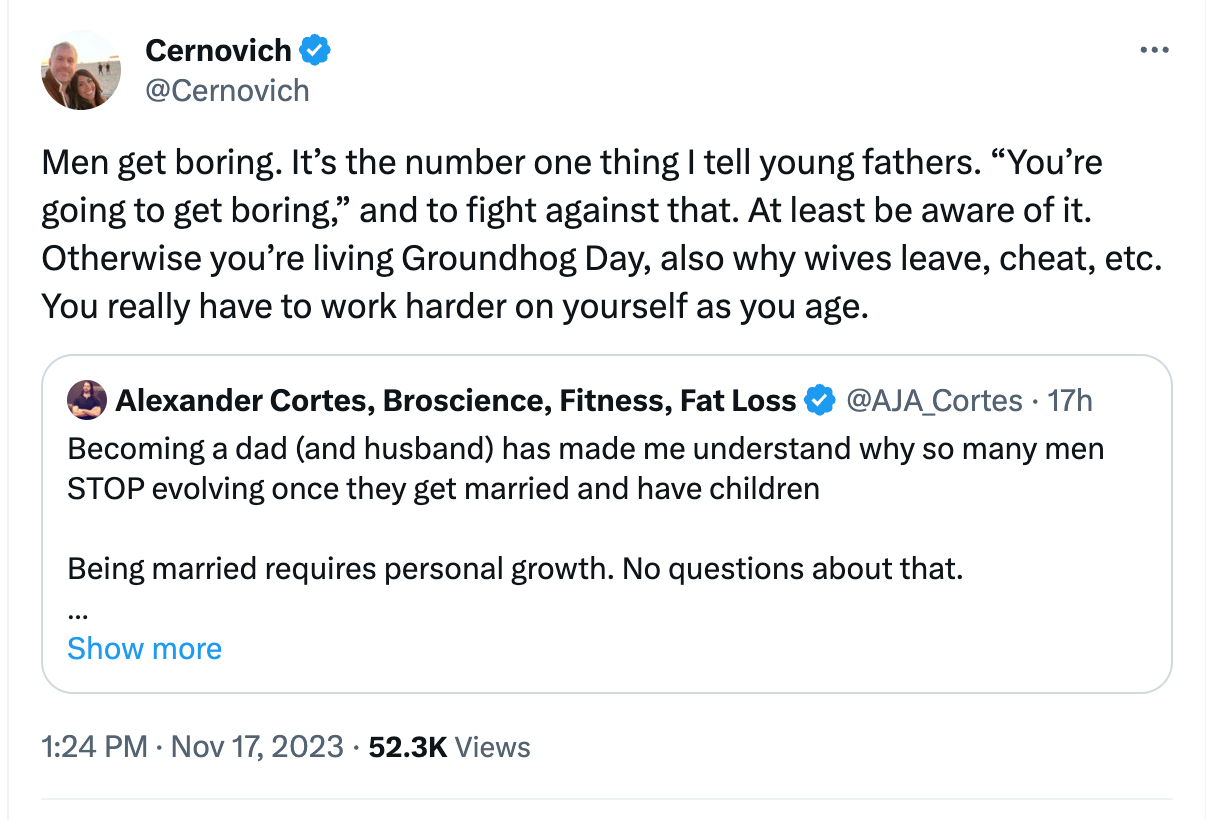Open the tweet options ellipsis menu
1206x820 pixels.
tap(1155, 48)
